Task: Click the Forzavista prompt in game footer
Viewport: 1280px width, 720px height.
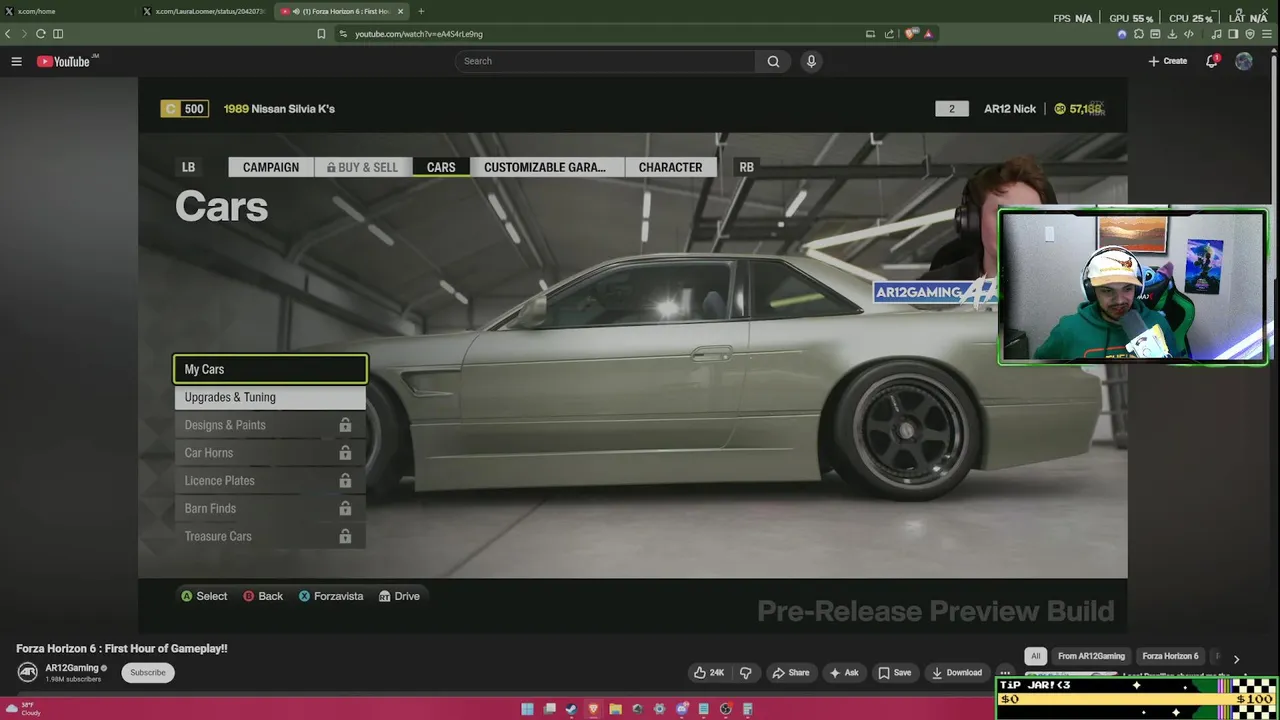Action: (x=331, y=596)
